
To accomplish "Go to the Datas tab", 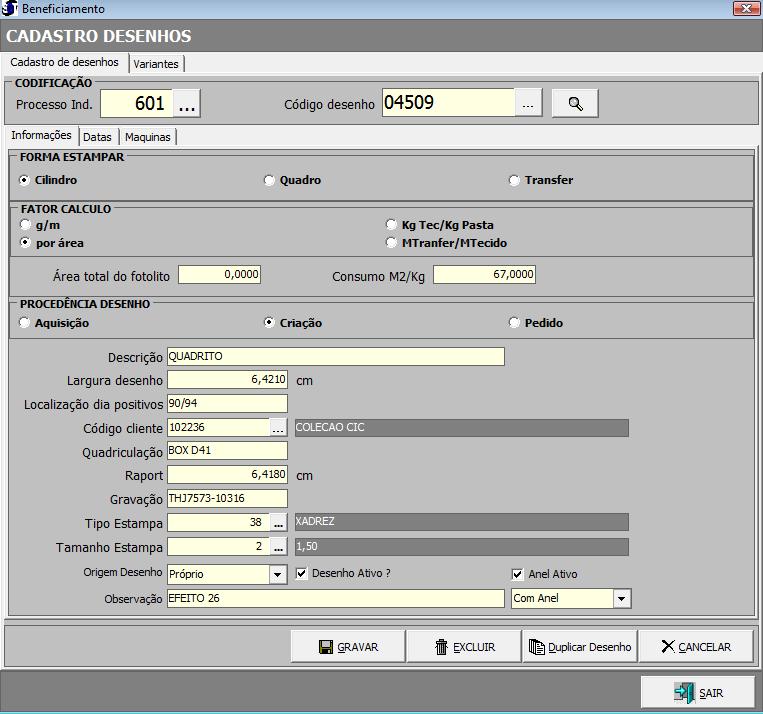I will 97,137.
